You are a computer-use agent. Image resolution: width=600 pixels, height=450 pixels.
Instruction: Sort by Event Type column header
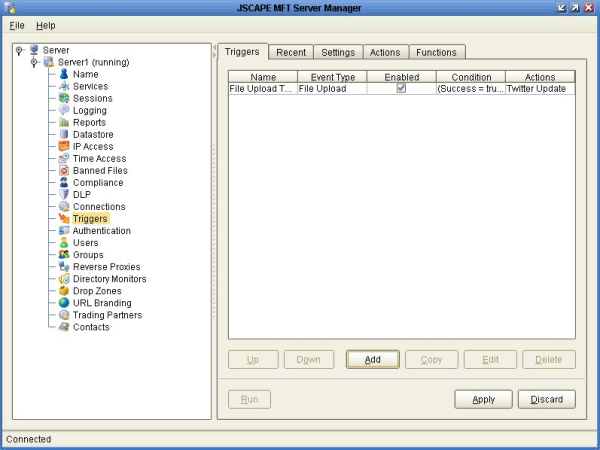point(332,77)
